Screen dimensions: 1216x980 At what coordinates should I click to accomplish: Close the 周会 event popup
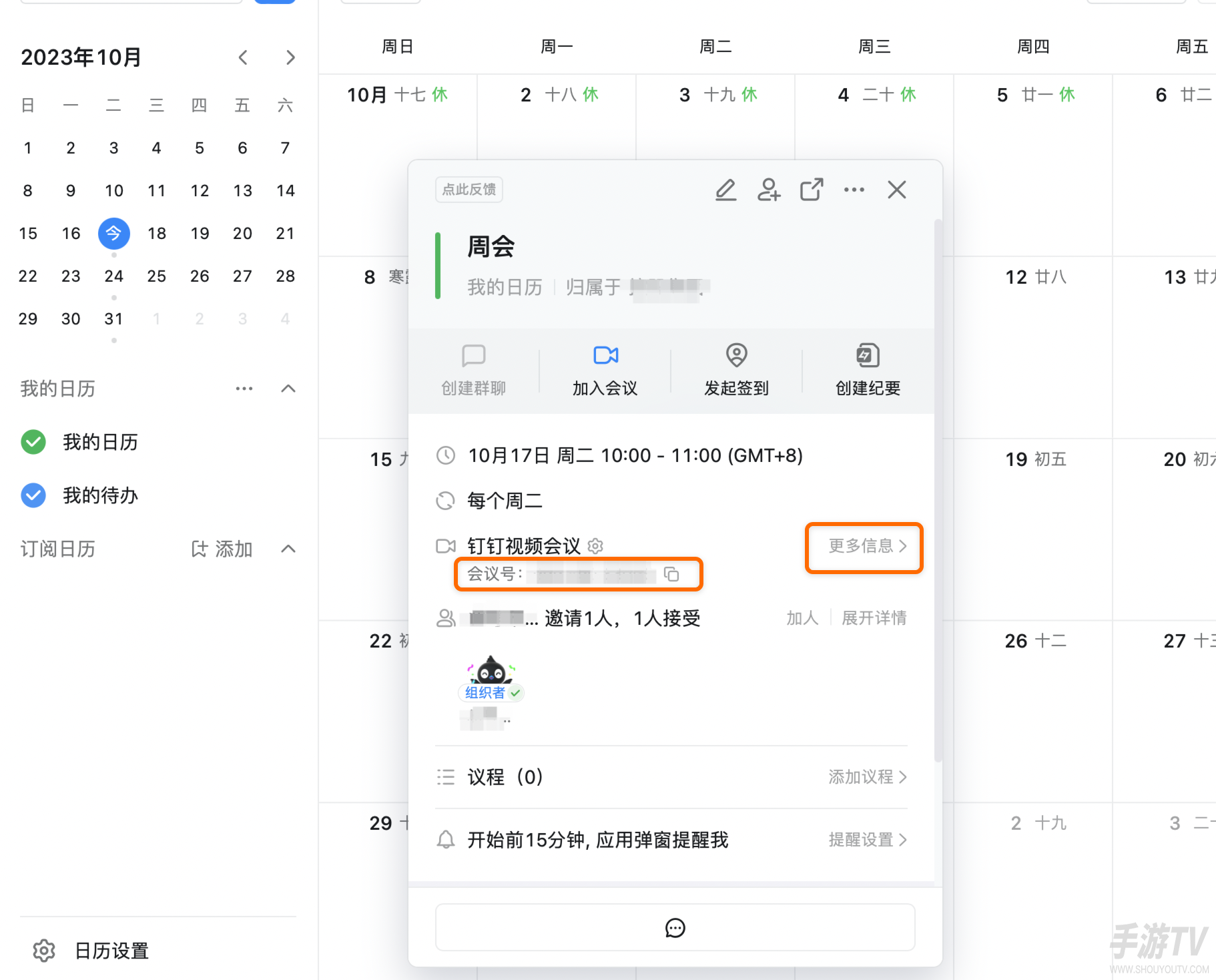tap(897, 190)
